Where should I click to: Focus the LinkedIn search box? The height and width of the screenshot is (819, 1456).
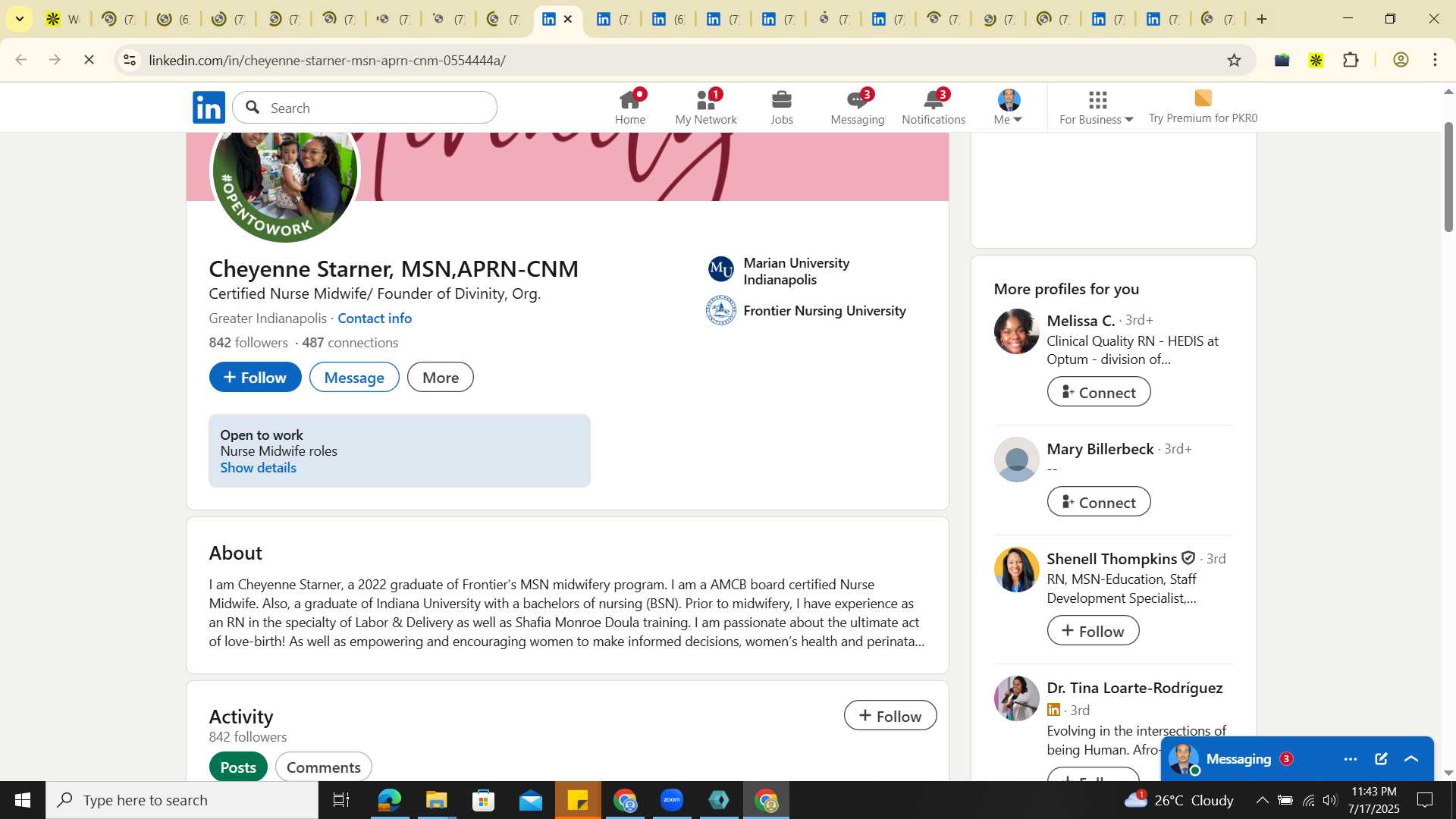(x=365, y=108)
